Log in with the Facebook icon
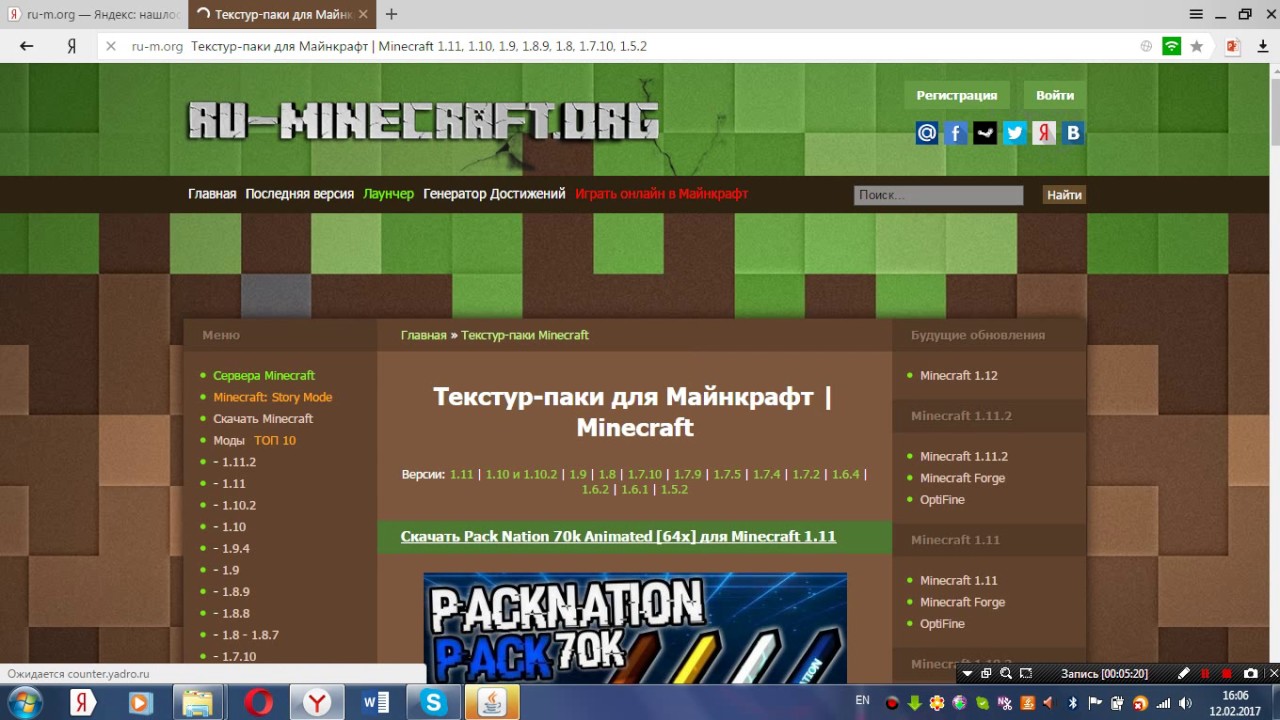The width and height of the screenshot is (1280, 720). 956,133
